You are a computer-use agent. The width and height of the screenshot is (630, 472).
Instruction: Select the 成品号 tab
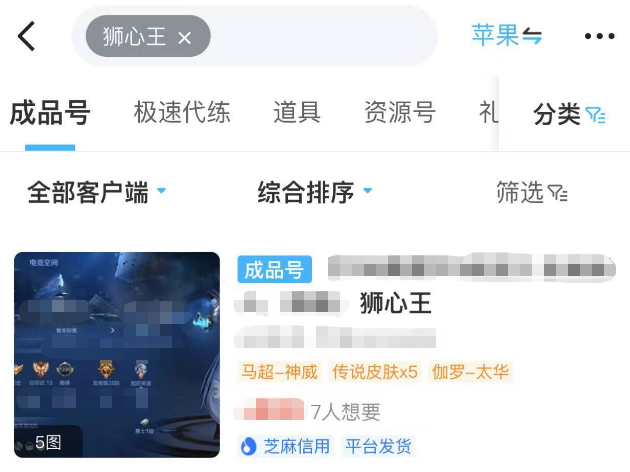50,113
